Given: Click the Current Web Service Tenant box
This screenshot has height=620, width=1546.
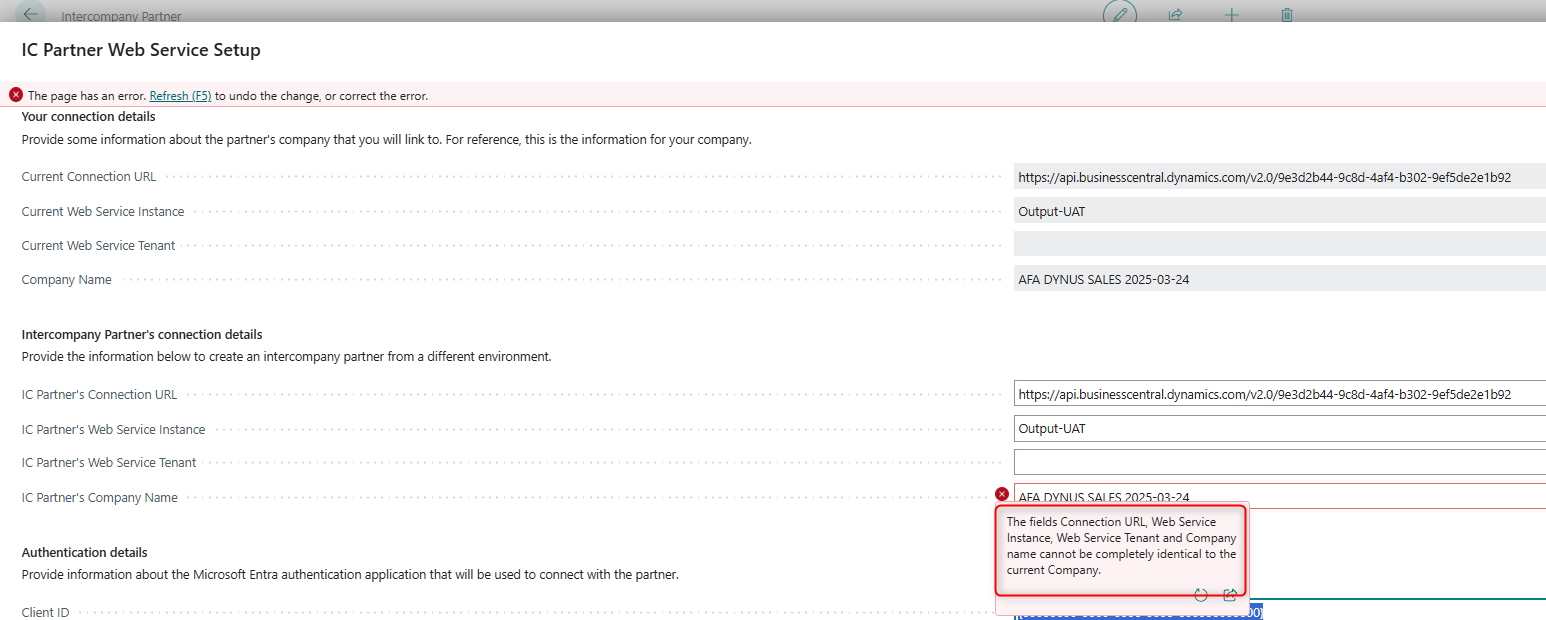Looking at the screenshot, I should 1278,245.
